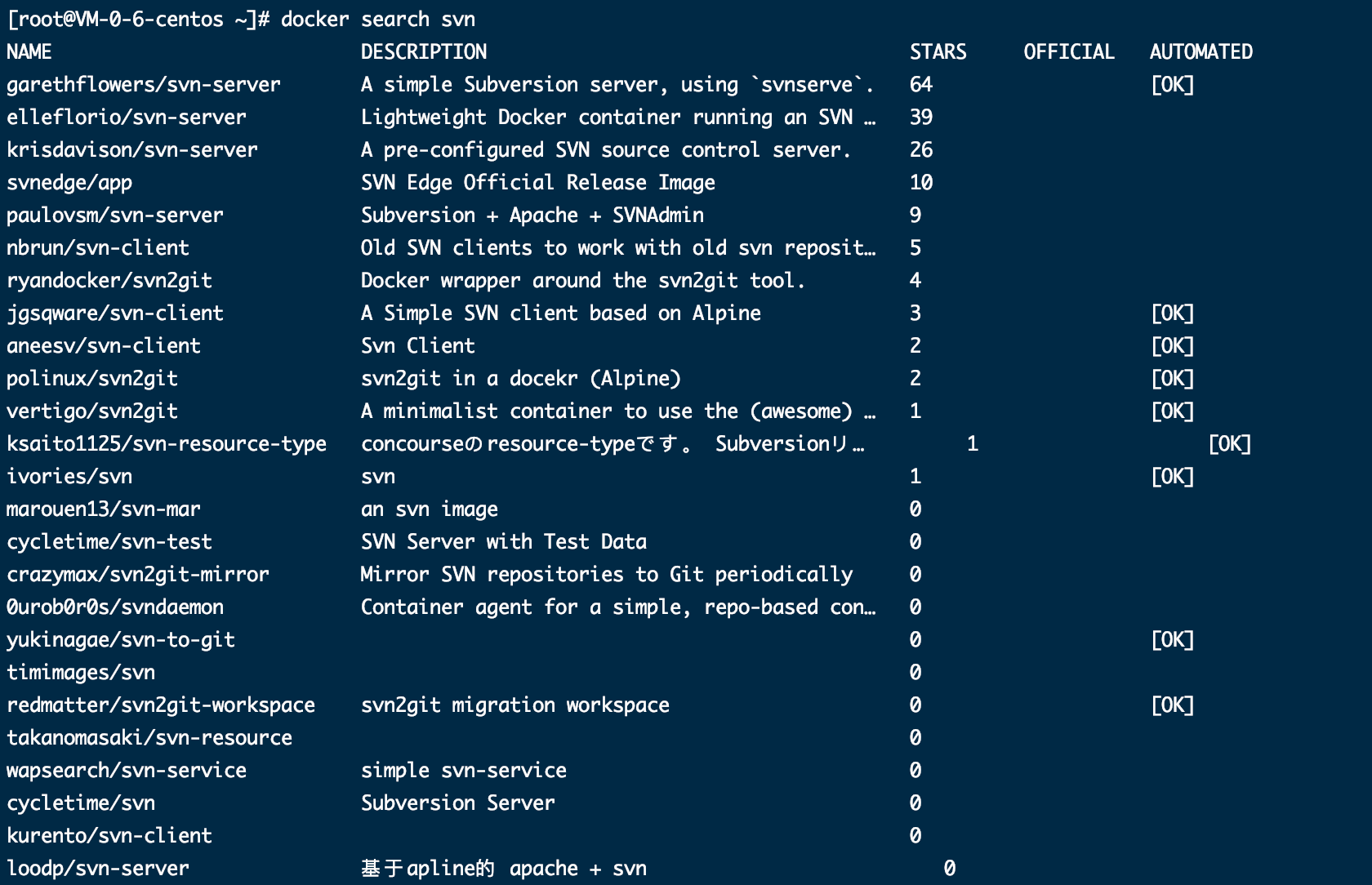The height and width of the screenshot is (885, 1372).
Task: Click the "svn2git migration workspace" description
Action: pos(515,705)
